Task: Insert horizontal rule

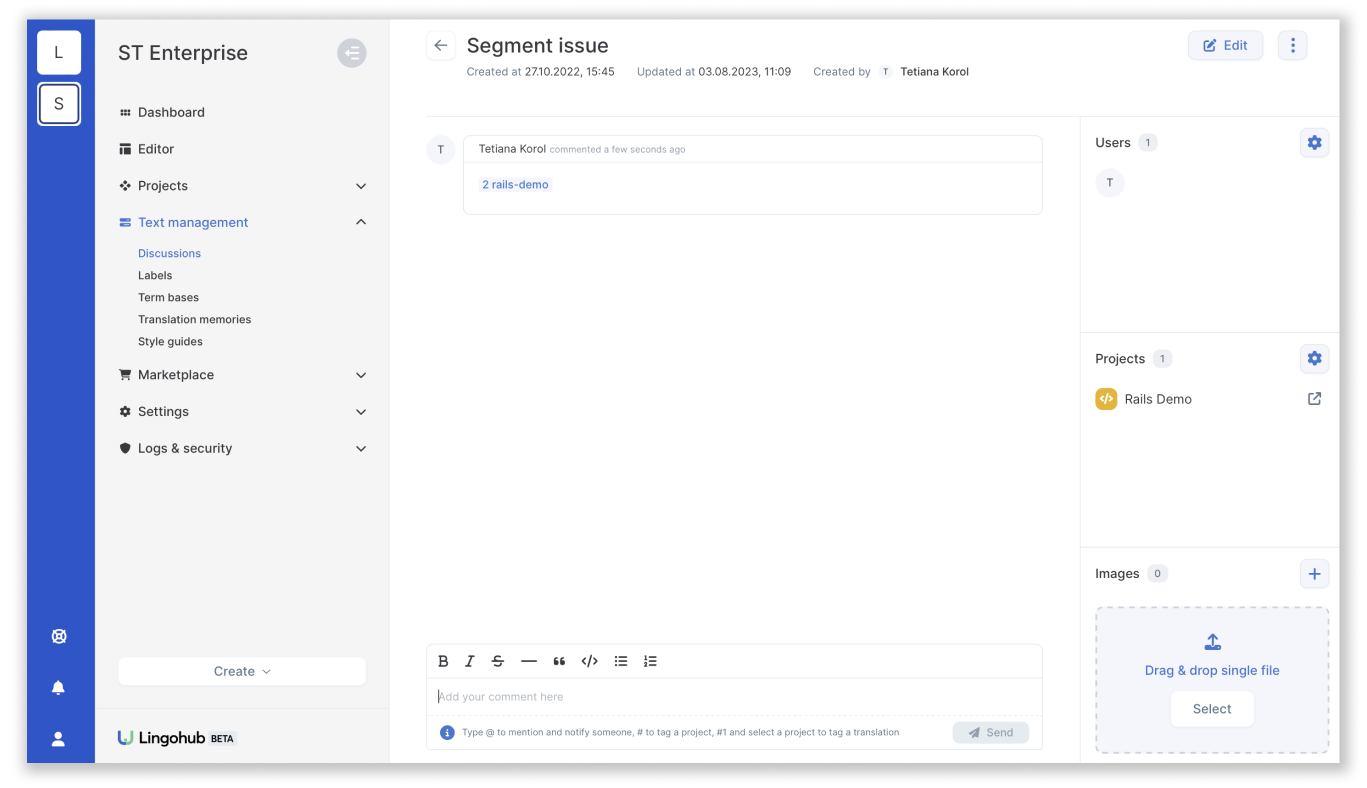Action: 529,661
